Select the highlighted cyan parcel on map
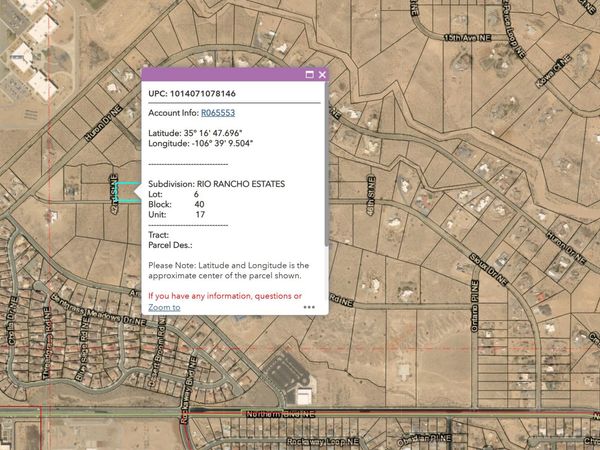The width and height of the screenshot is (600, 450). coord(127,192)
